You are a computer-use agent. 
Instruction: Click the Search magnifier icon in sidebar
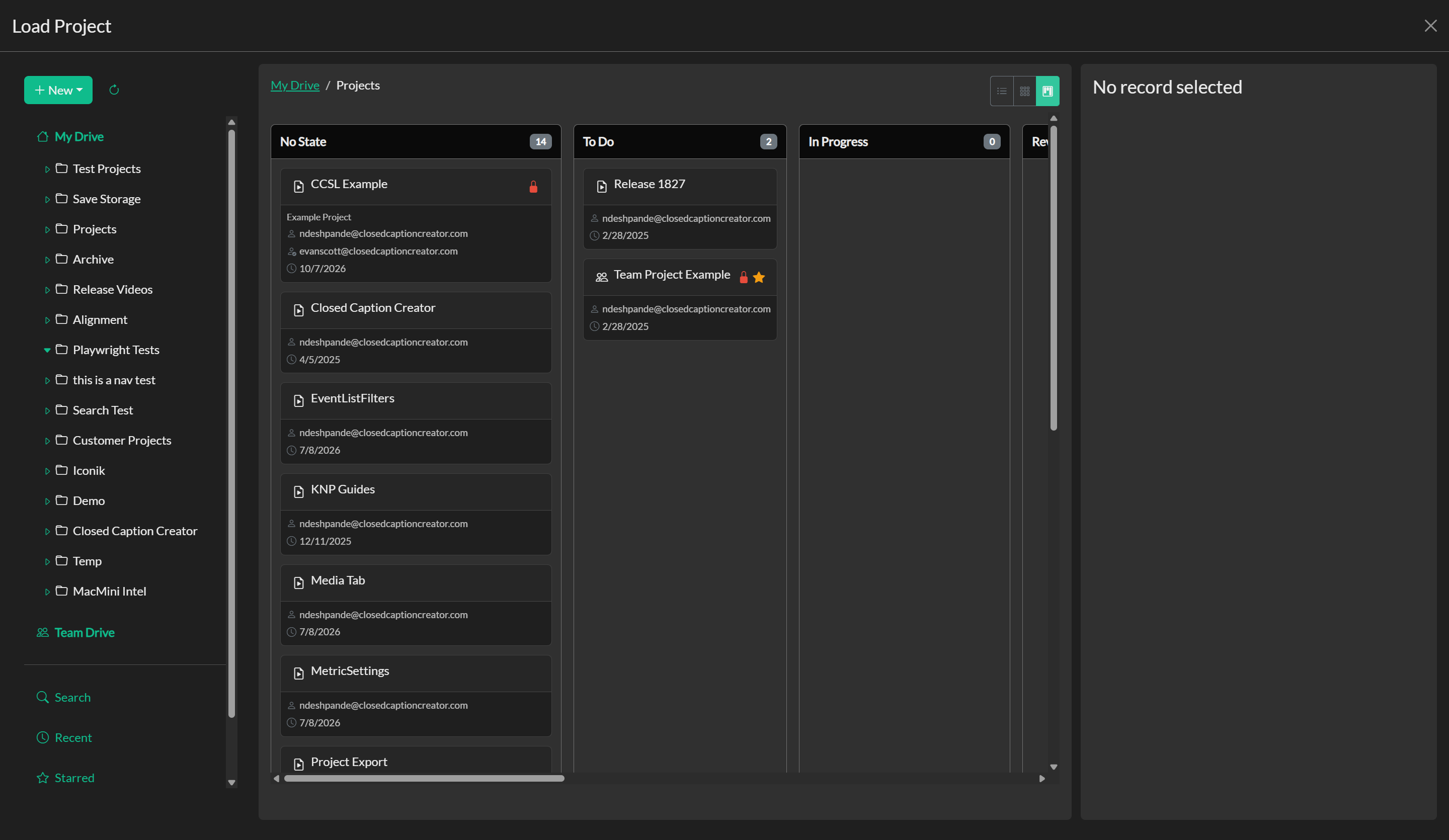[x=43, y=698]
